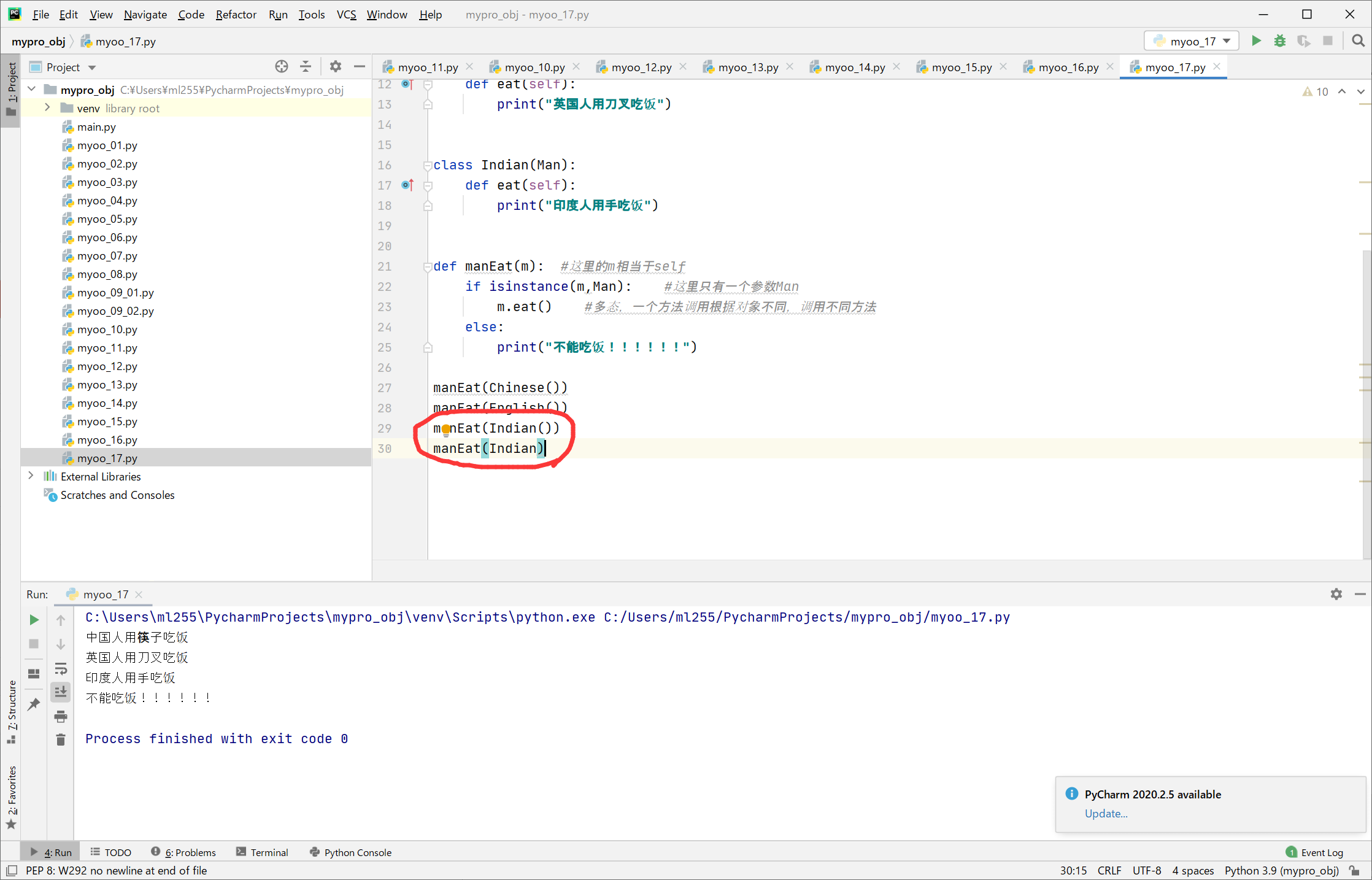Image resolution: width=1372 pixels, height=880 pixels.
Task: Locate current file with the crosshair icon
Action: tap(282, 67)
